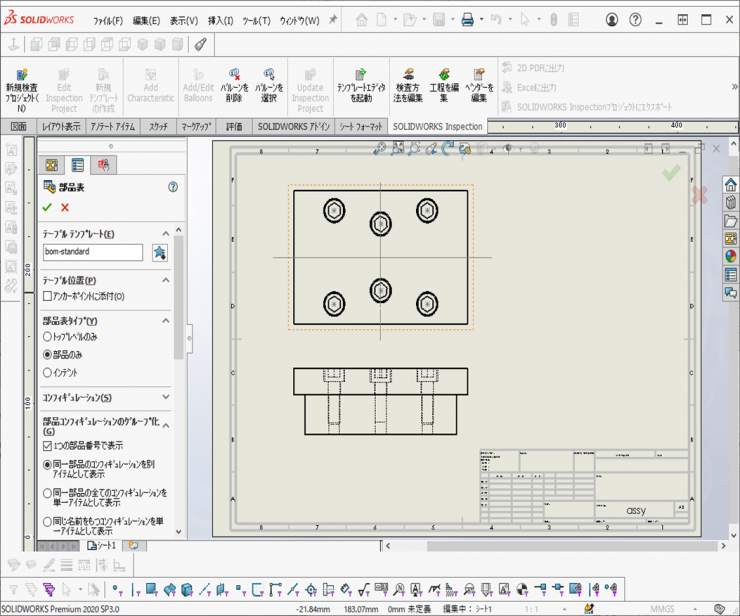
Task: Click the bom-standard template input field
Action: (92, 253)
